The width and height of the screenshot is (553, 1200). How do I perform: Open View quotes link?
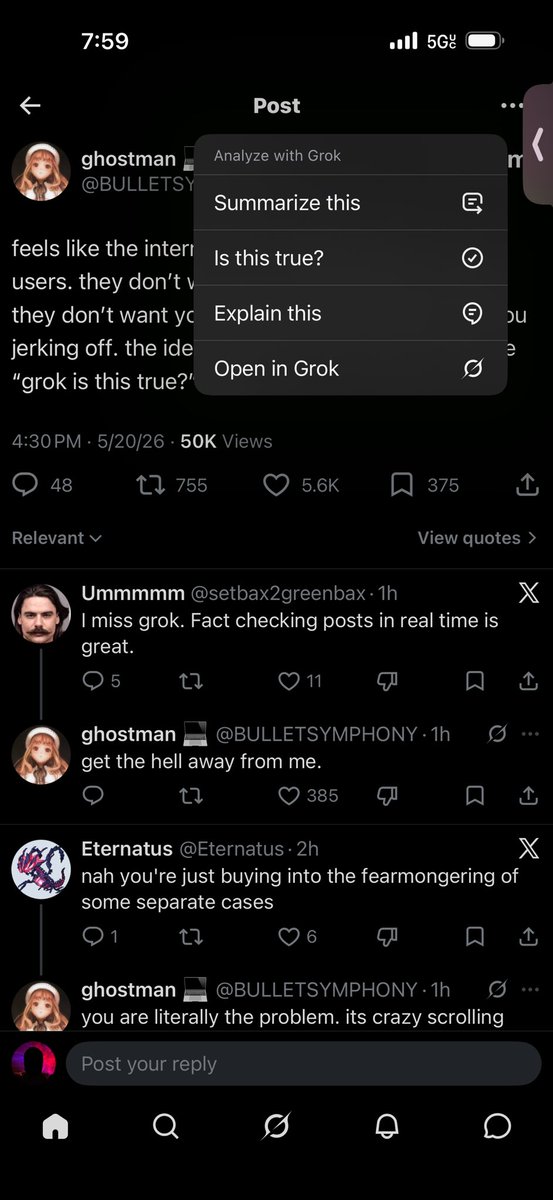[x=477, y=538]
